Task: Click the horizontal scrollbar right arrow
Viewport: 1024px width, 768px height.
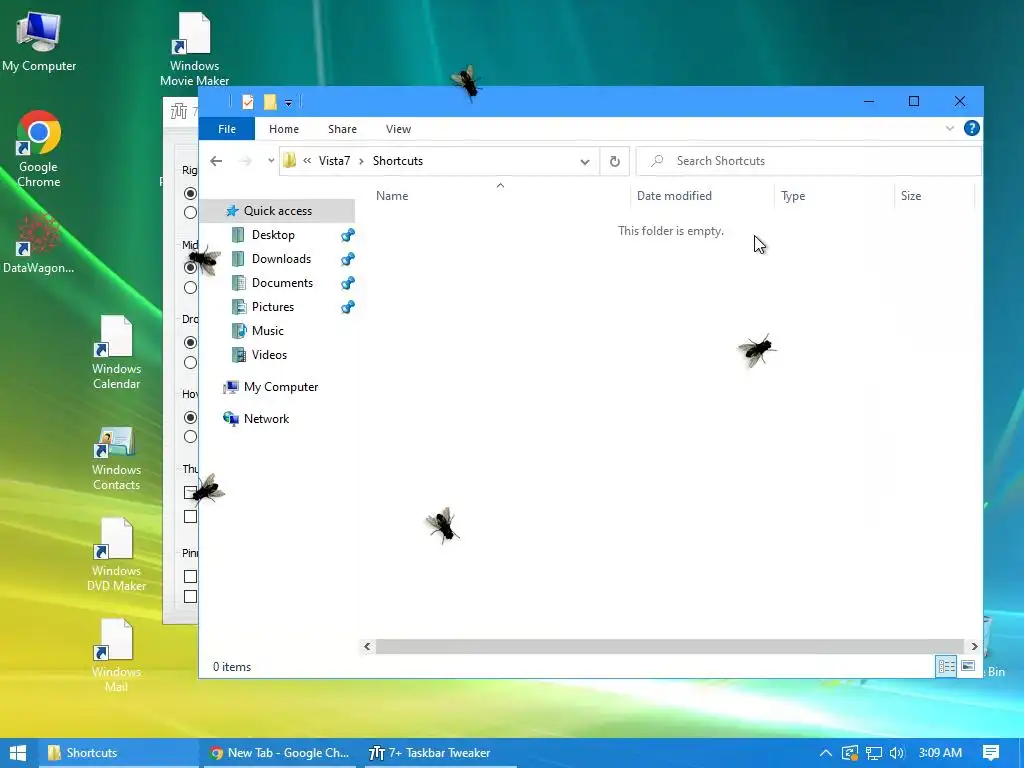Action: 974,647
